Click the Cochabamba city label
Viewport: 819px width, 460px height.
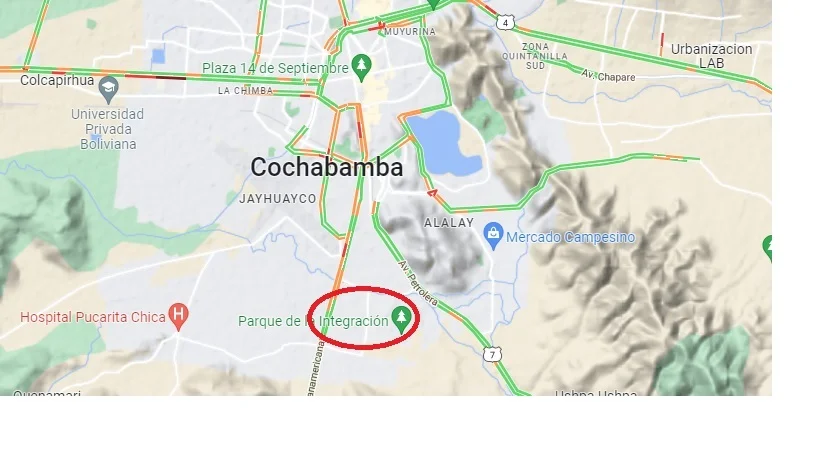326,168
